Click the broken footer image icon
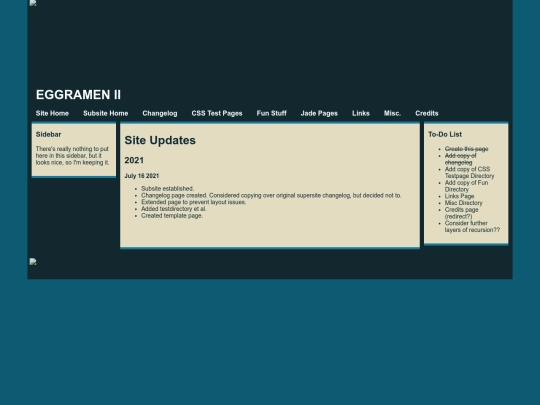 coord(33,262)
